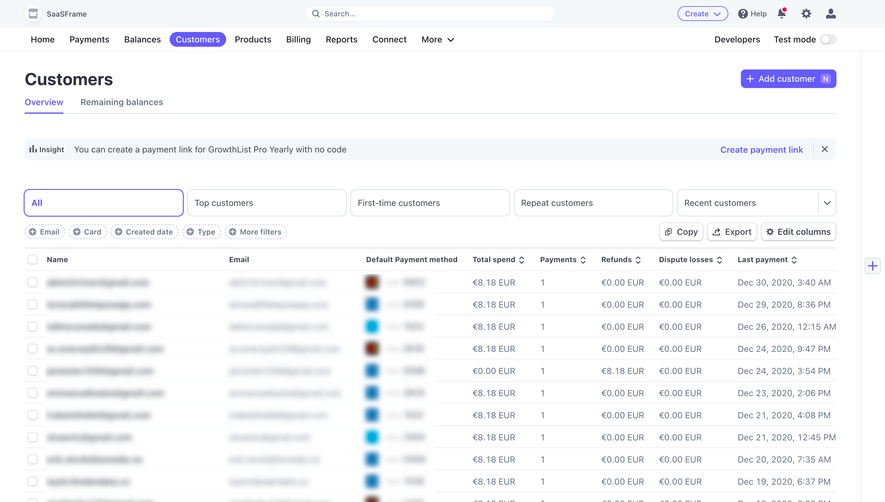
Task: Open the settings gear icon
Action: (806, 14)
